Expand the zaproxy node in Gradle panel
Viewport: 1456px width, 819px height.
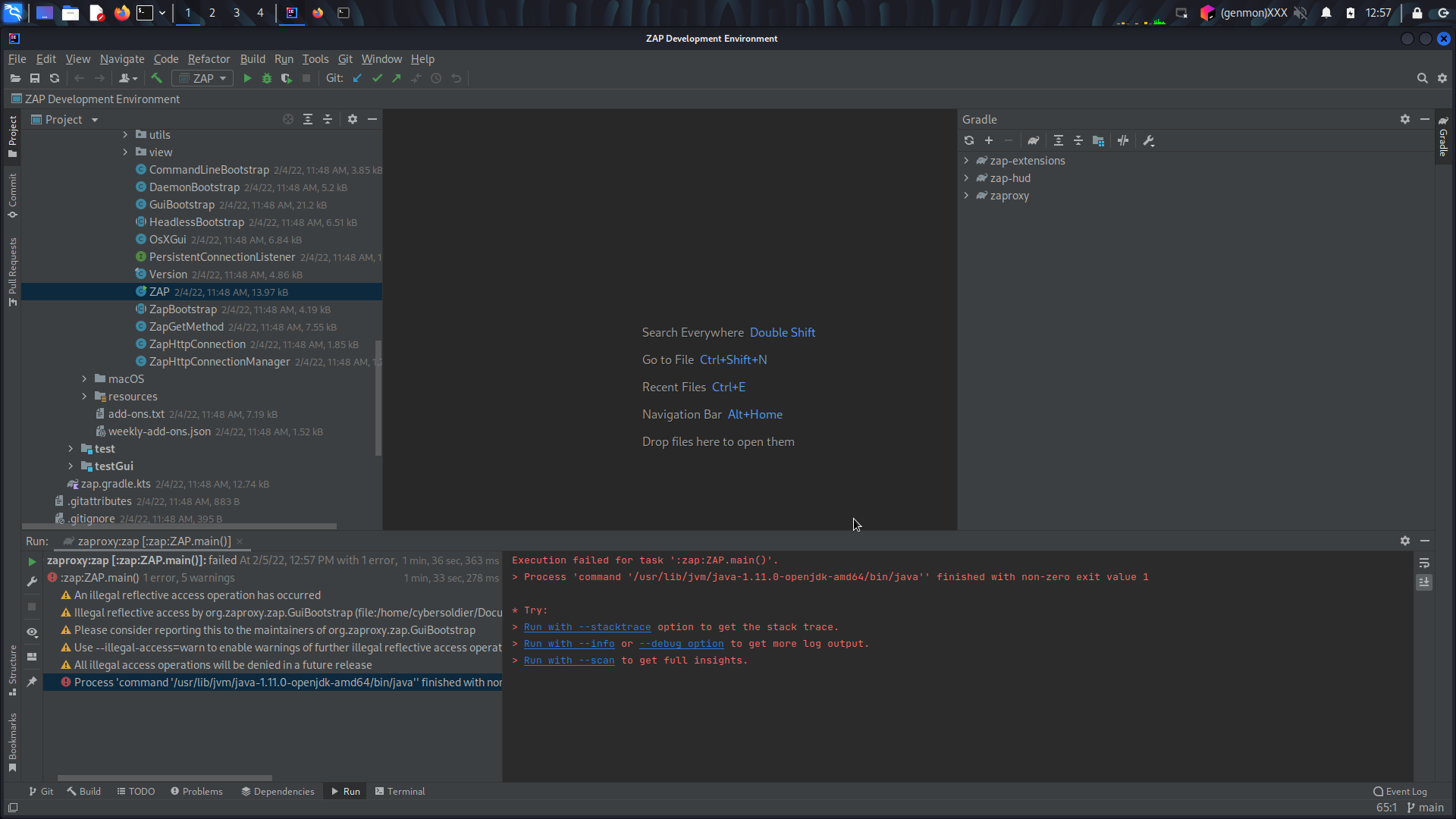coord(968,196)
